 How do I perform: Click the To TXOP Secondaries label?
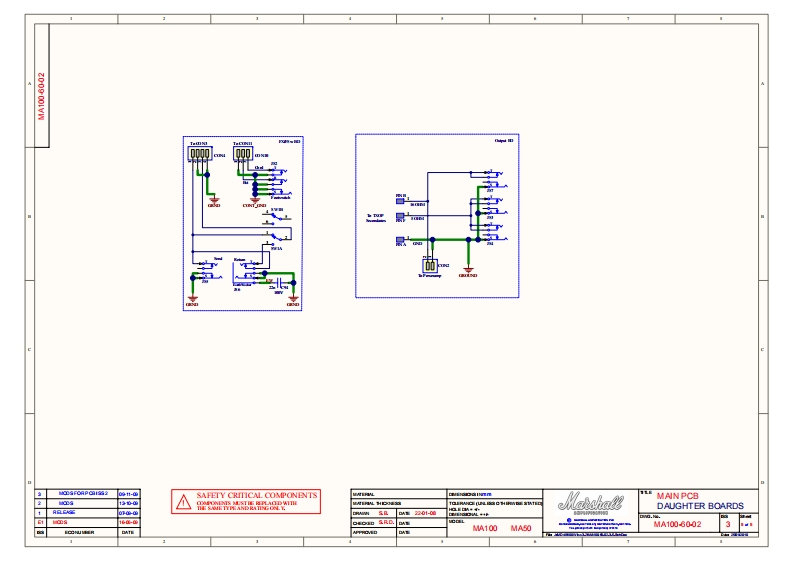(x=376, y=218)
